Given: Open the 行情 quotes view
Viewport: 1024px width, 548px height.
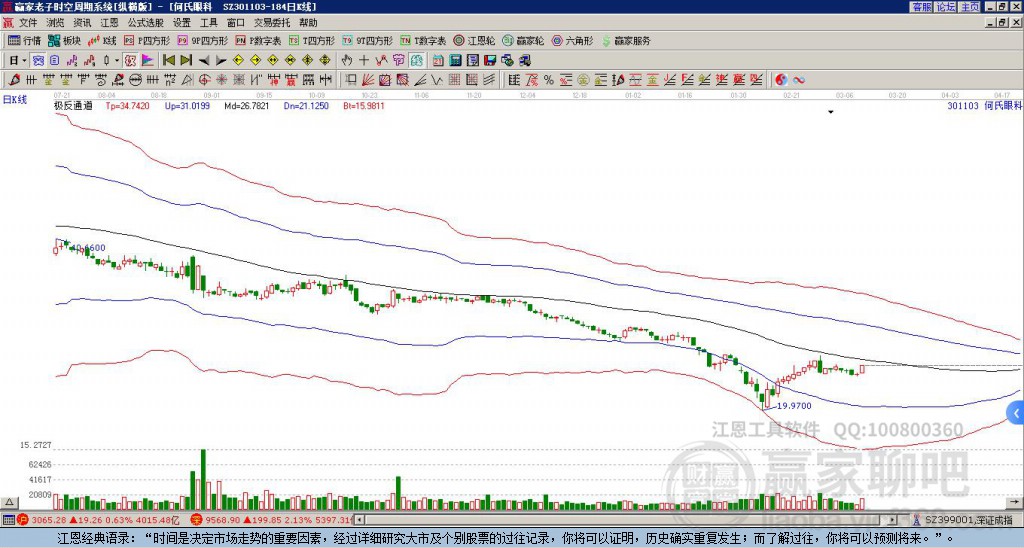Looking at the screenshot, I should pyautogui.click(x=24, y=40).
